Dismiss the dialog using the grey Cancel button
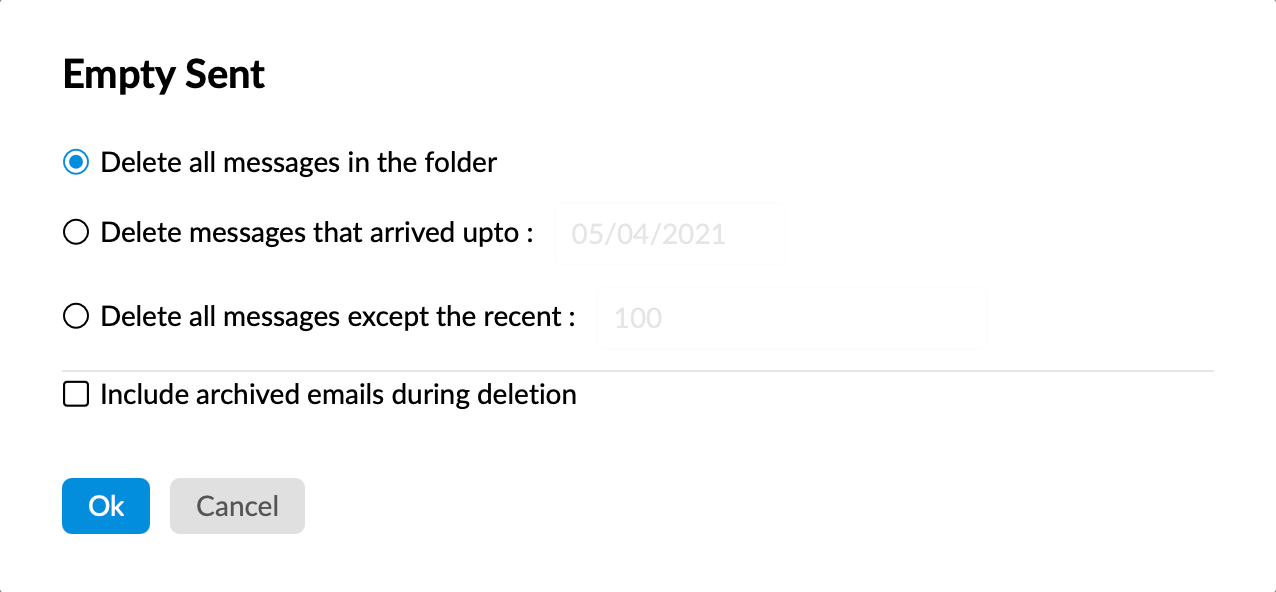 (237, 506)
